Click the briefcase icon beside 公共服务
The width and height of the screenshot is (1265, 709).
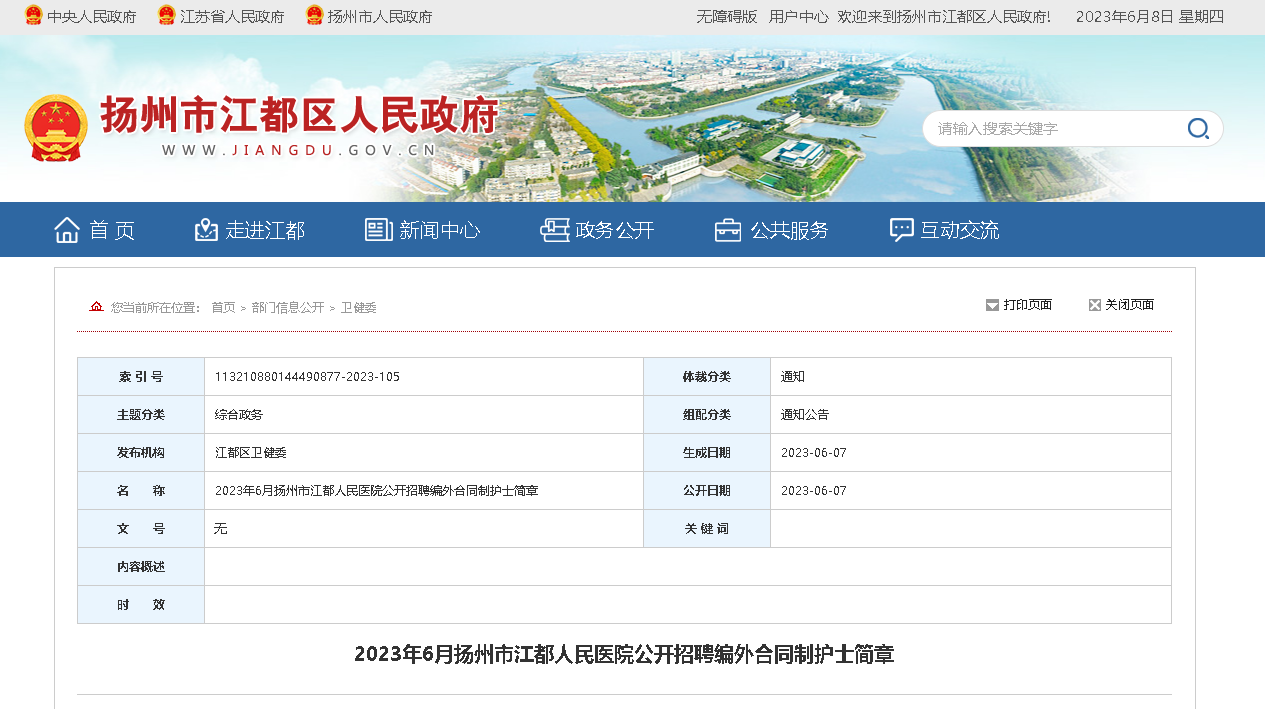pyautogui.click(x=728, y=230)
